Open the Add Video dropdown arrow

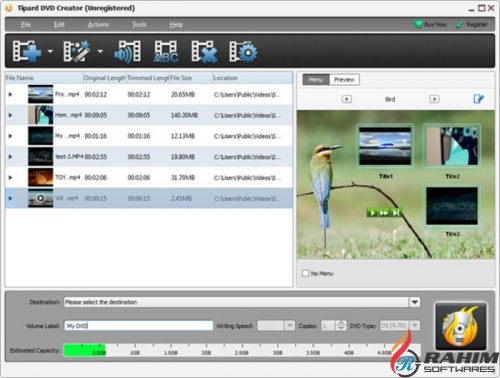[50, 51]
